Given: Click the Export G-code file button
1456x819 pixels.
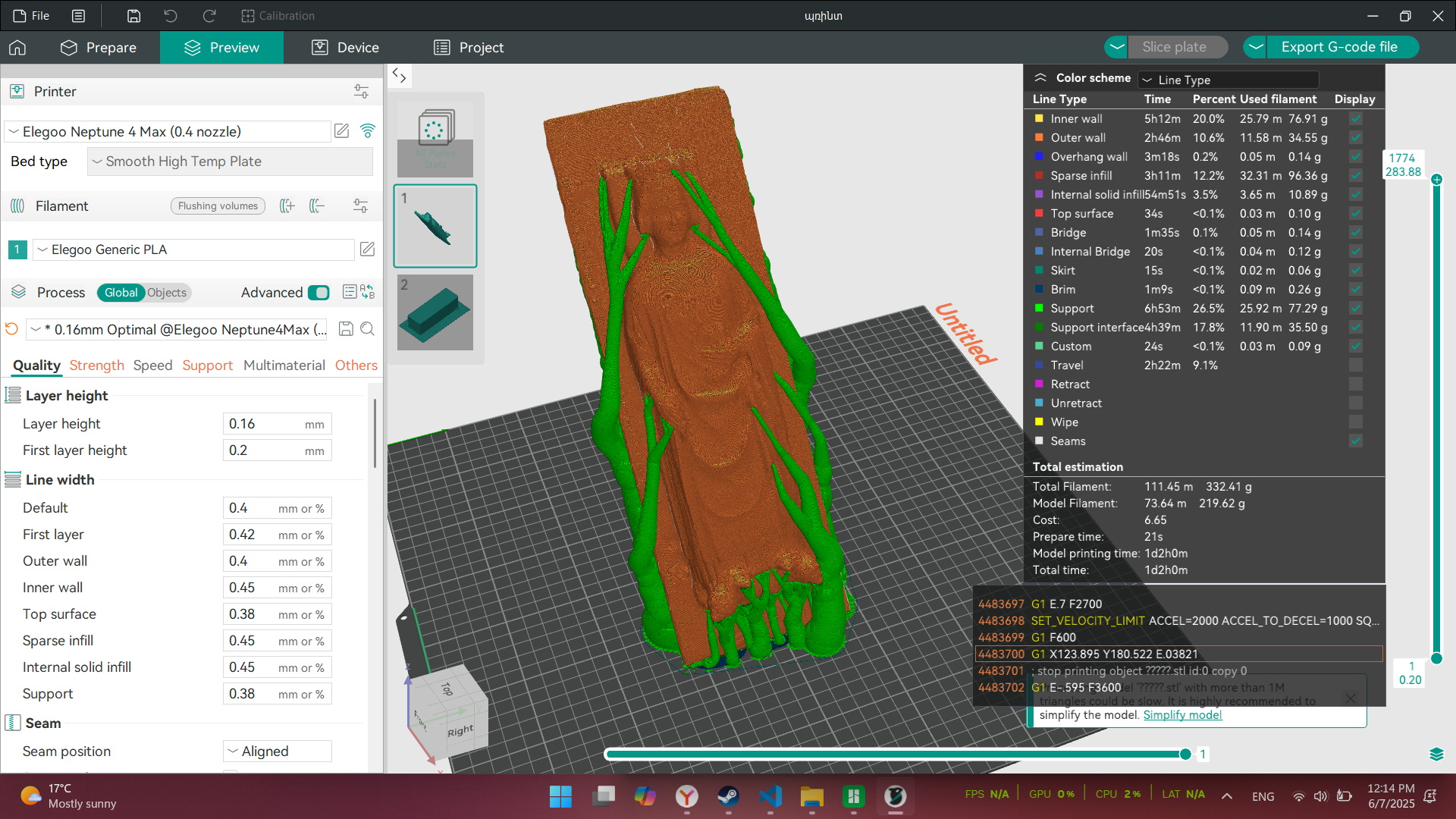Looking at the screenshot, I should pyautogui.click(x=1338, y=47).
